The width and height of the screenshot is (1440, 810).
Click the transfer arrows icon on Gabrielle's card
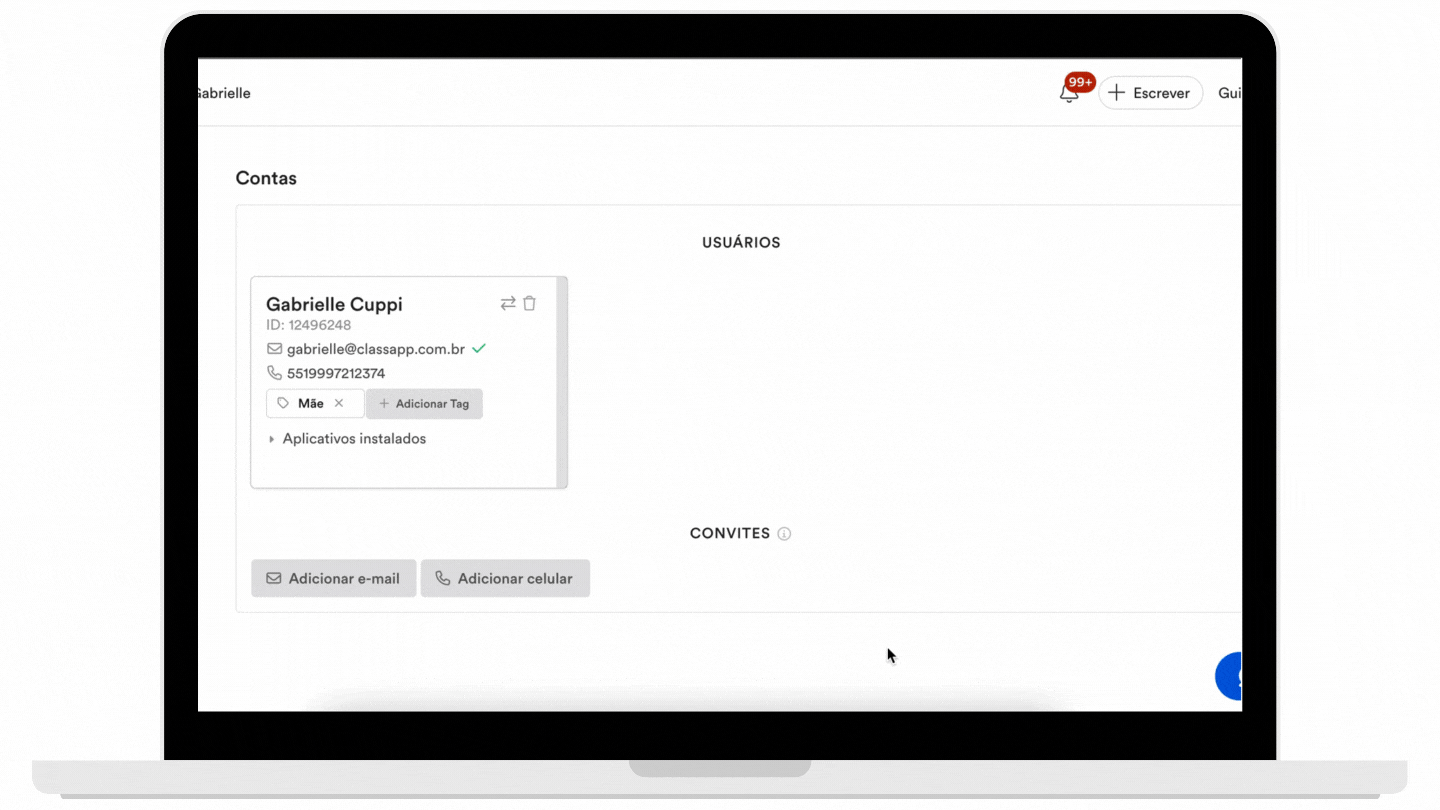coord(508,303)
